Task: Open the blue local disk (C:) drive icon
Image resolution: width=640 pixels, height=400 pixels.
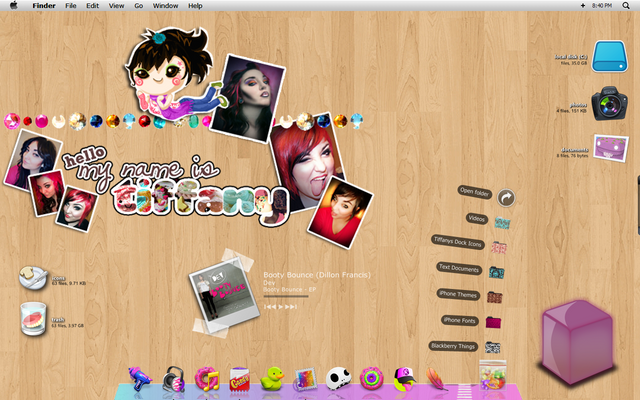Action: click(x=610, y=56)
